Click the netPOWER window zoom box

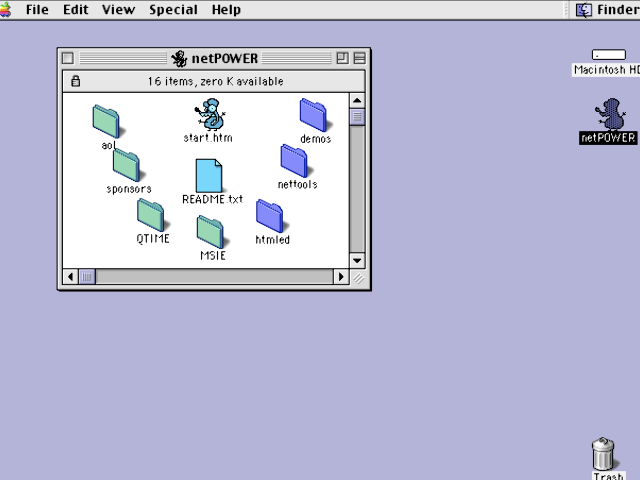[x=342, y=58]
